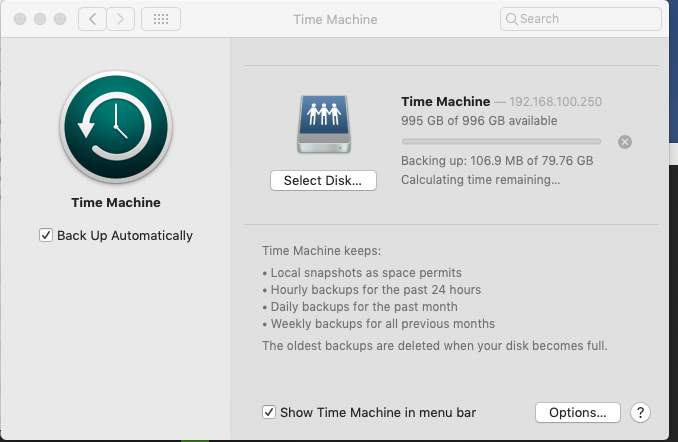This screenshot has height=442, width=678.
Task: Click the backup progress bar
Action: pos(501,141)
